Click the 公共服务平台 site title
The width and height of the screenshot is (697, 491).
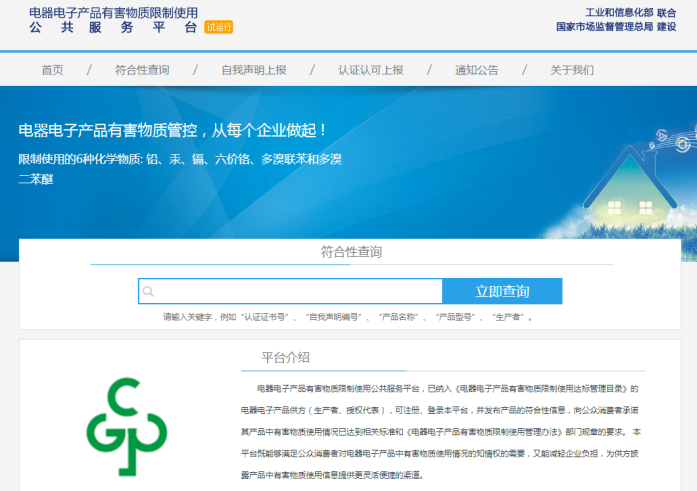(113, 28)
